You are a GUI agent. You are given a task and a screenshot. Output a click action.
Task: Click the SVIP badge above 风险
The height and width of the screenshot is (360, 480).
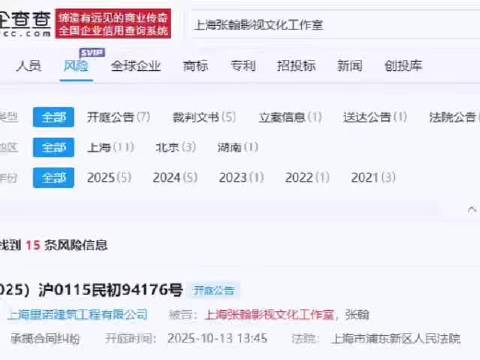[92, 53]
